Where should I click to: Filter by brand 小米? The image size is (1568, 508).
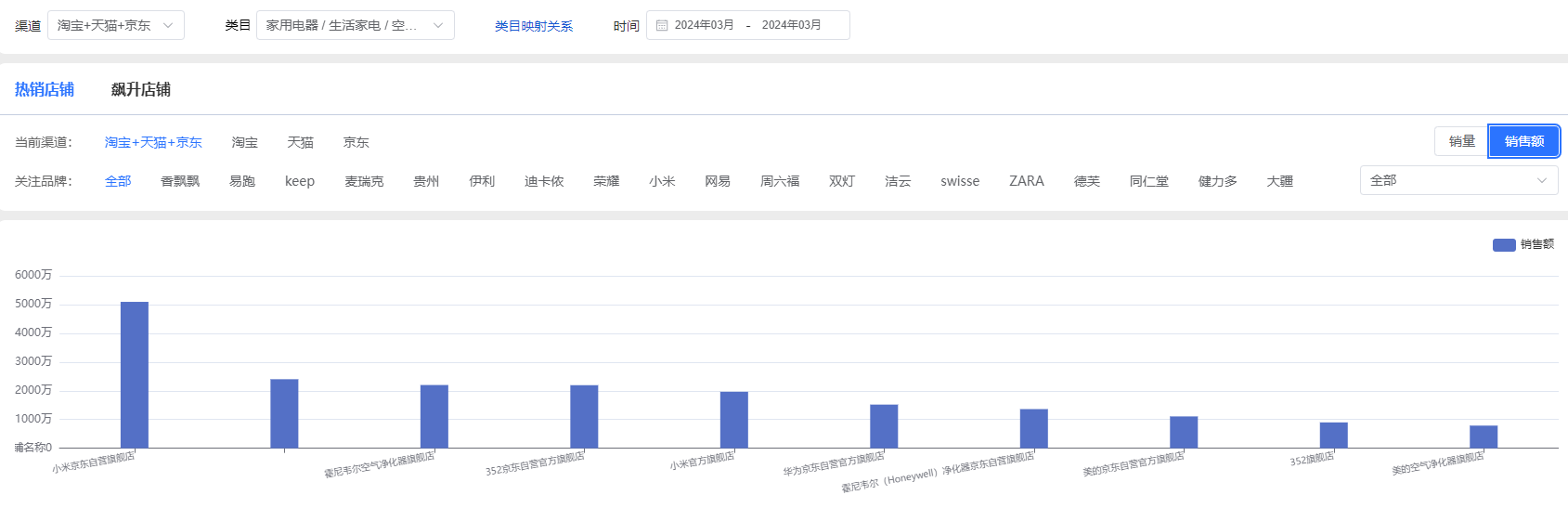[662, 181]
